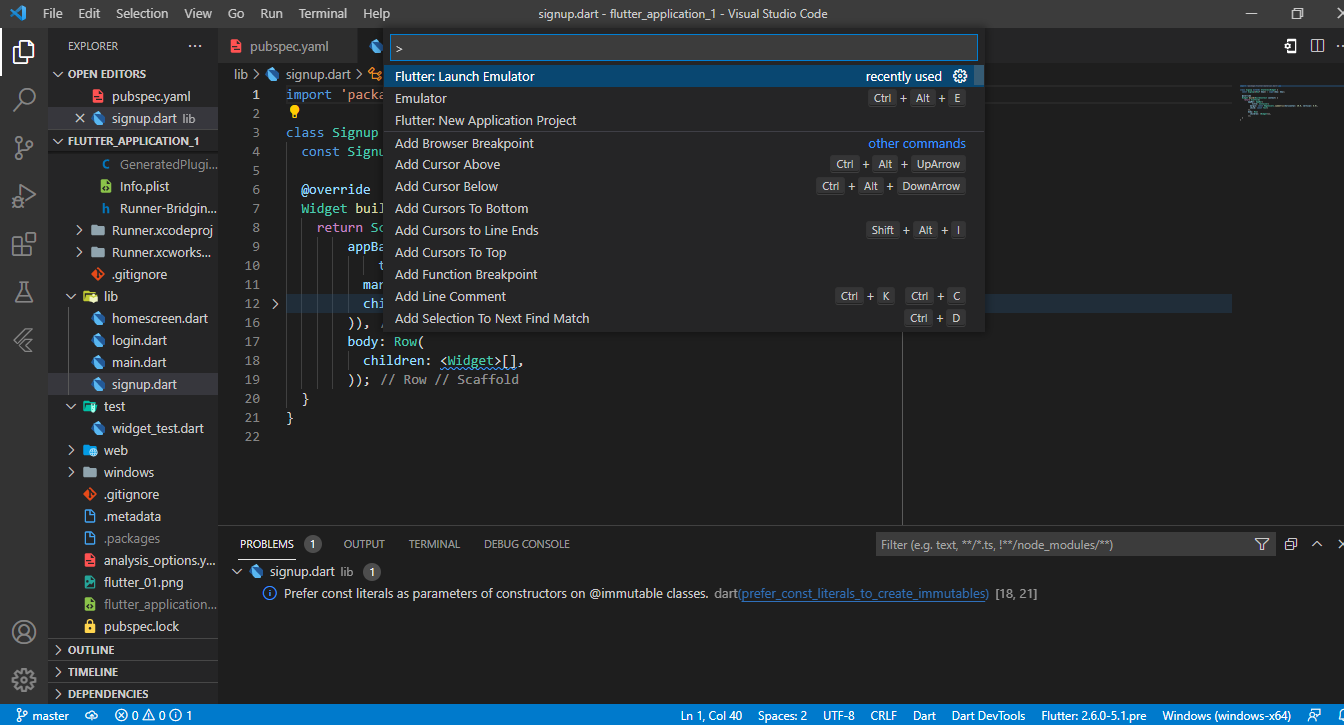Open the prefer_const_literals_to_create_immutables link

(864, 594)
